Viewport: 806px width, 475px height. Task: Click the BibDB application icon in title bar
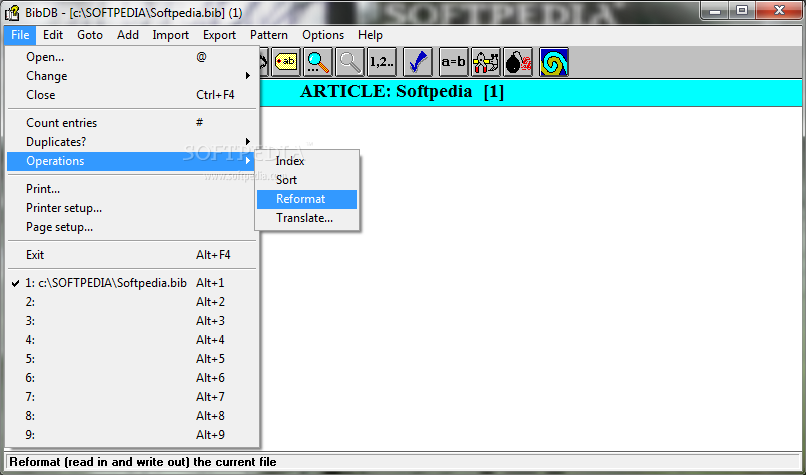tap(12, 12)
